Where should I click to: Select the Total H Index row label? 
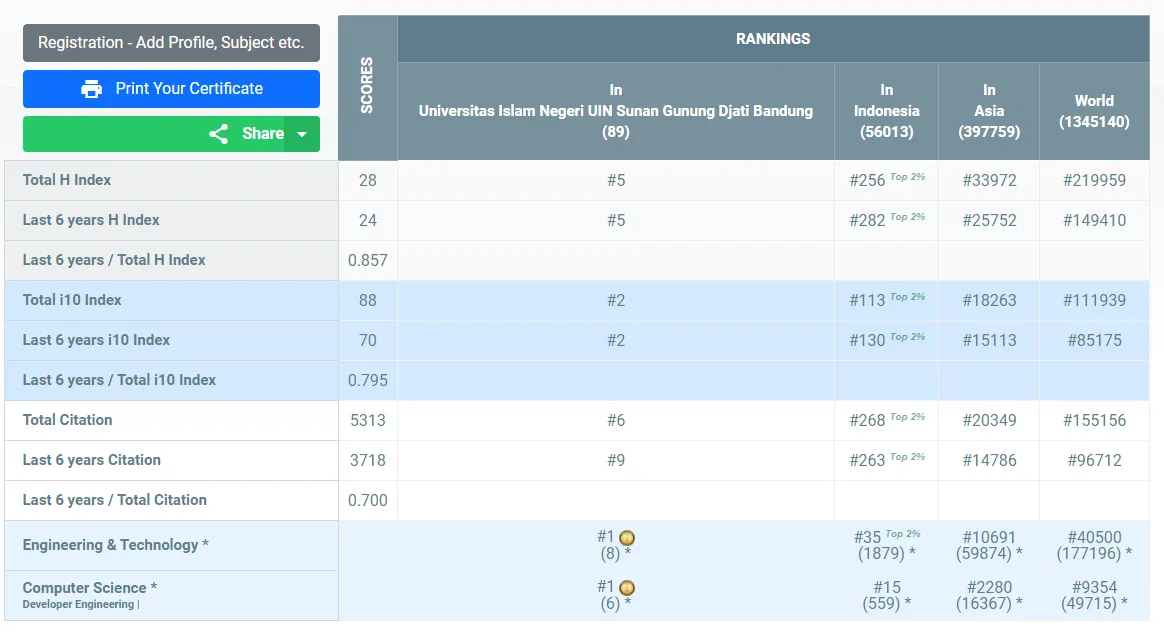(x=67, y=180)
